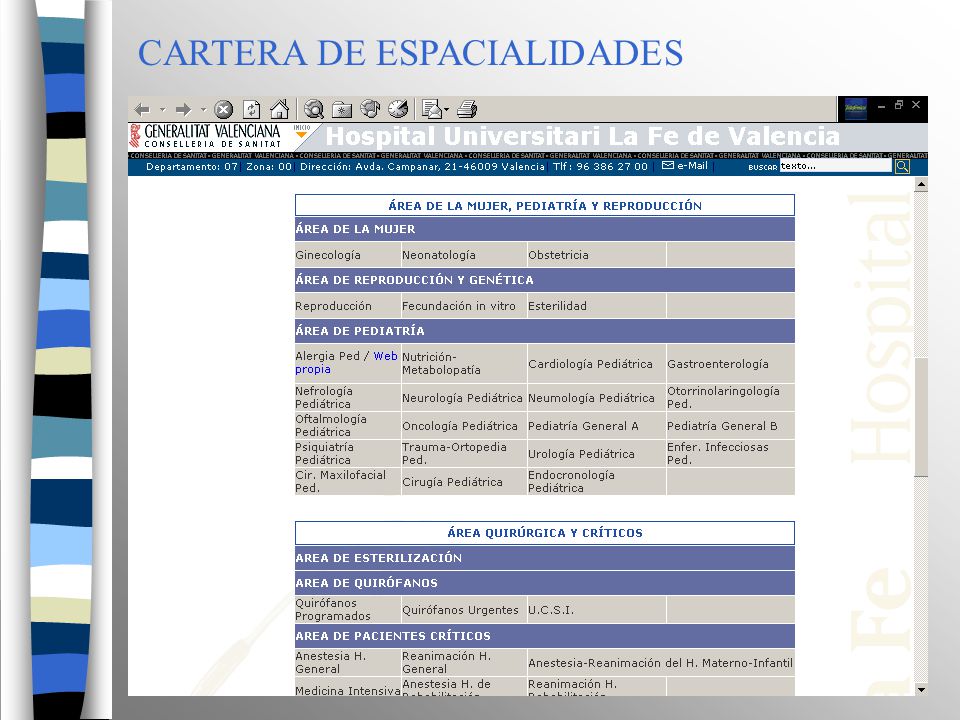Select Trauma-Ortopedia Ped. cell
This screenshot has height=720, width=960.
pyautogui.click(x=463, y=454)
